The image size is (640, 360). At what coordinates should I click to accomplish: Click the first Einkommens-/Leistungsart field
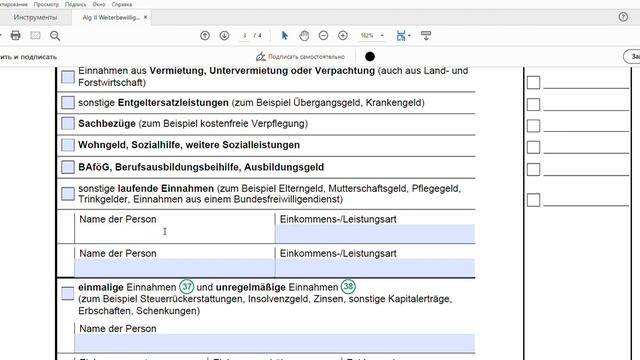click(x=375, y=234)
